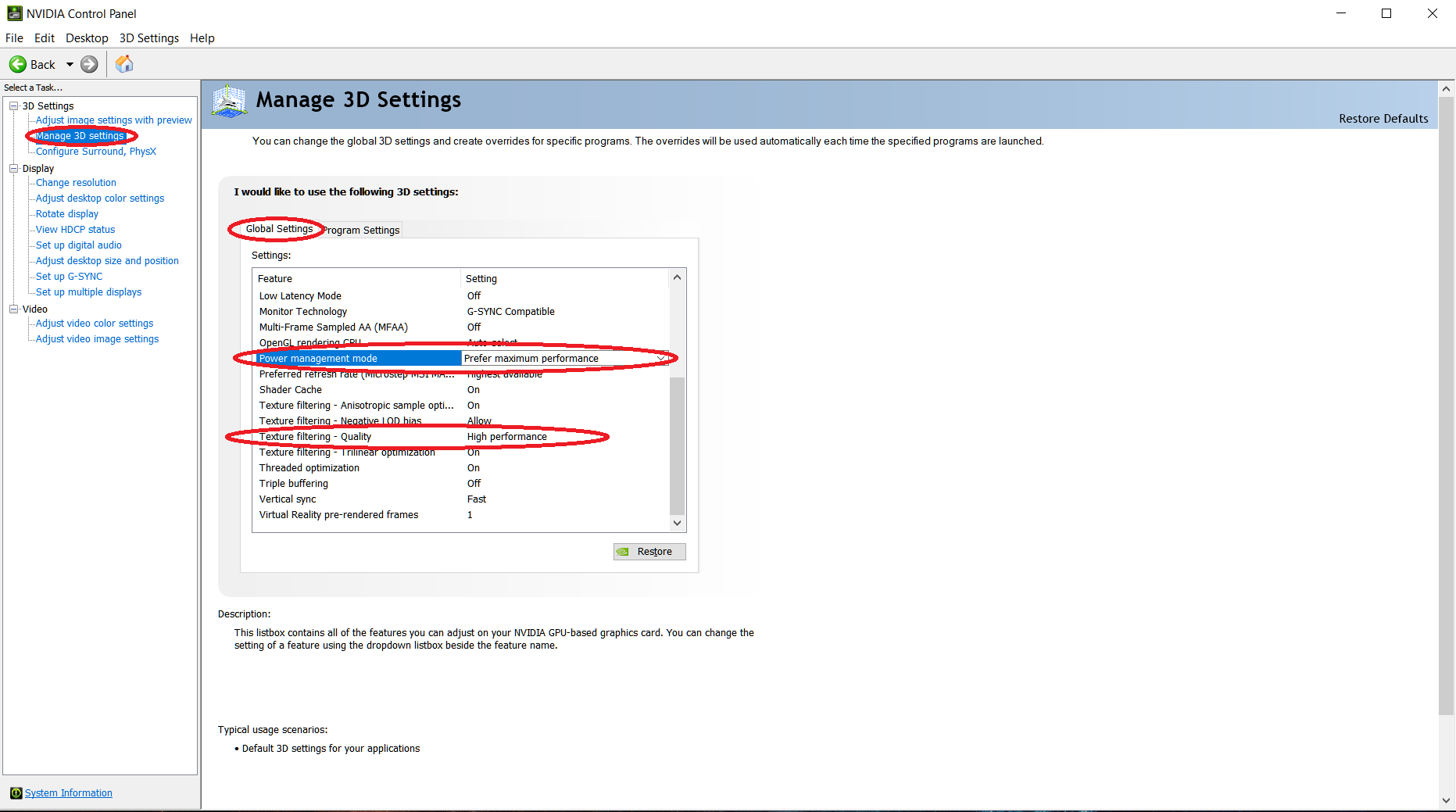This screenshot has width=1456, height=812.
Task: Click settings list scroll up arrow
Action: pyautogui.click(x=678, y=277)
